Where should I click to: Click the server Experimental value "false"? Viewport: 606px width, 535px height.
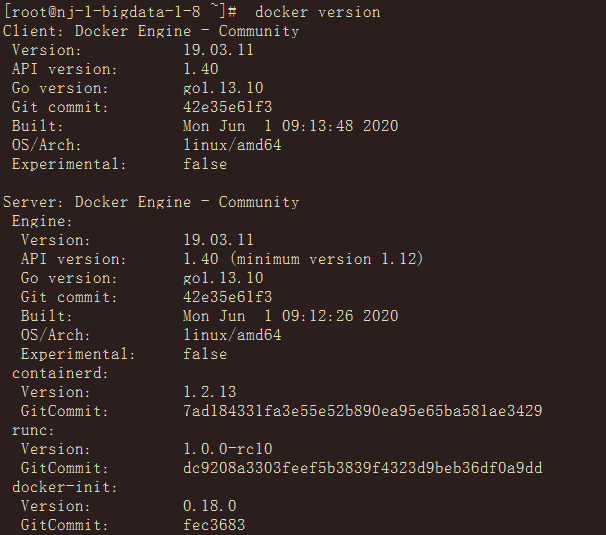click(205, 354)
